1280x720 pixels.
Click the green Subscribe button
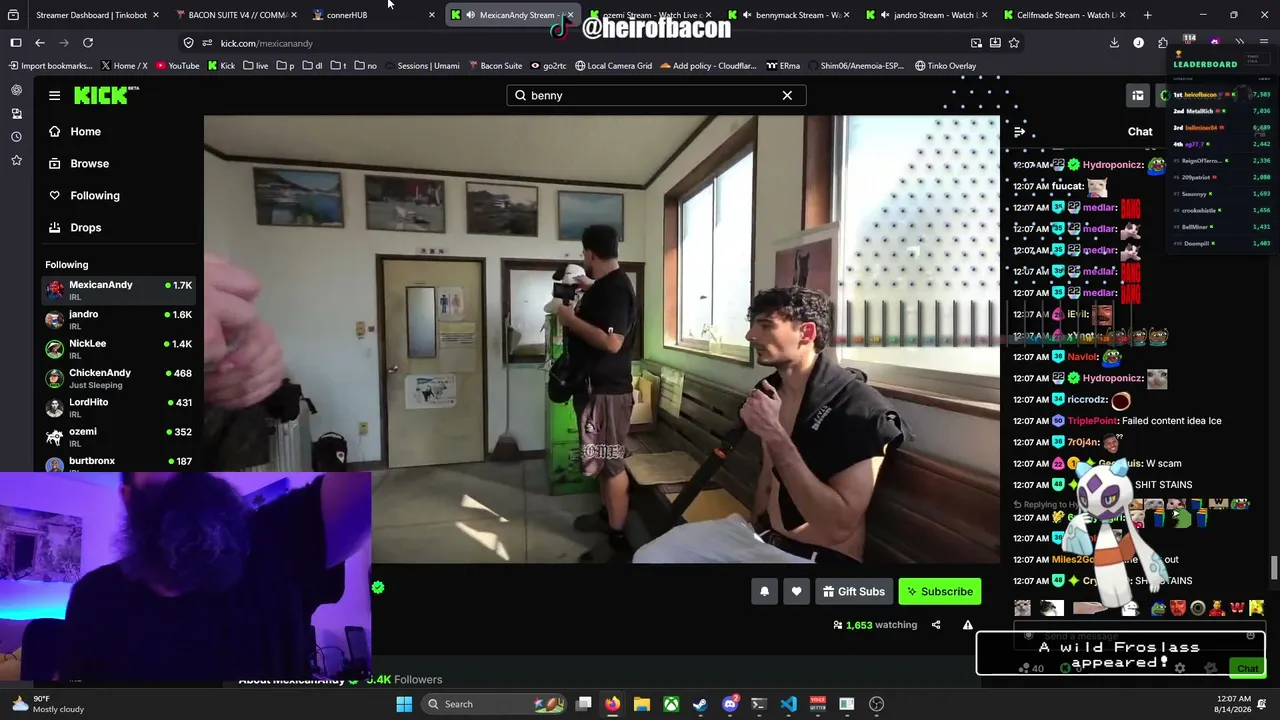coord(939,591)
